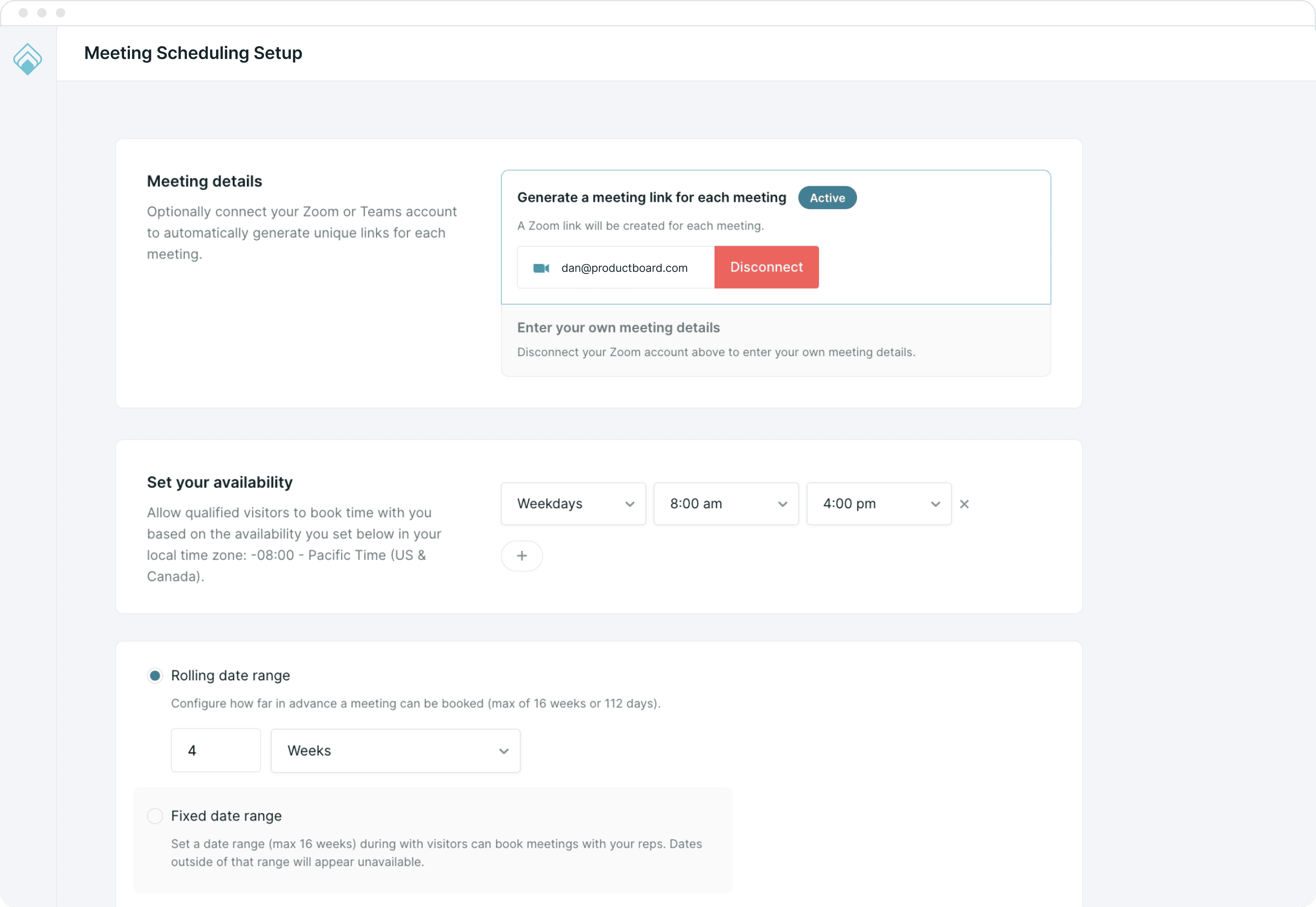Screen dimensions: 1316x907
Task: Open the 4:00 pm end time dropdown
Action: coord(879,504)
